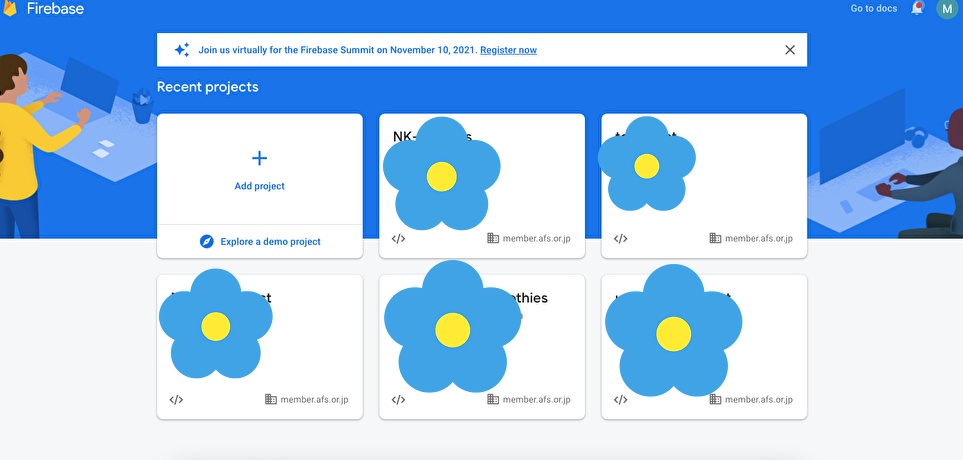Viewport: 963px width, 460px height.
Task: Dismiss the Firebase Summit banner
Action: point(790,50)
